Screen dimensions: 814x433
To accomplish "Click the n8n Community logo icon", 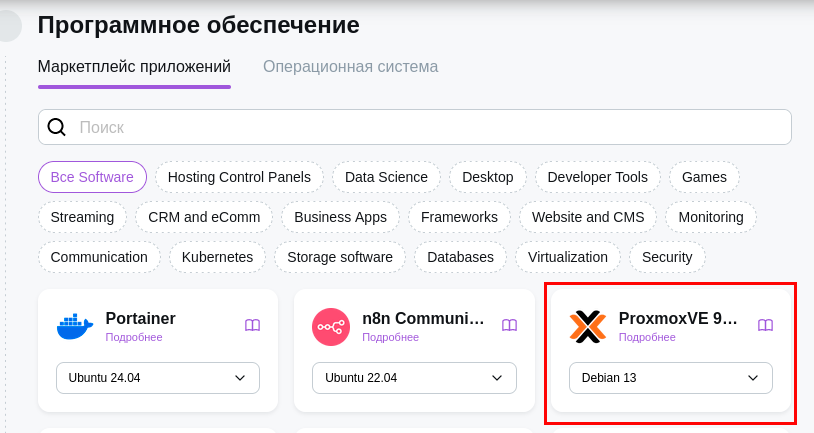I will [x=331, y=326].
